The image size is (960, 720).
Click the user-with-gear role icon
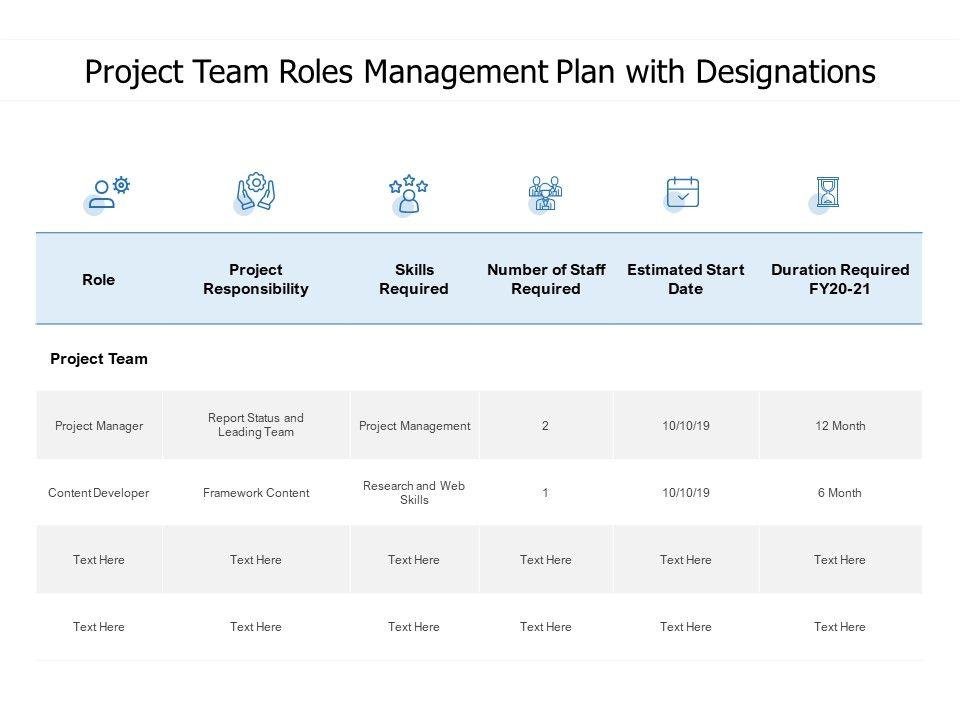pyautogui.click(x=108, y=192)
